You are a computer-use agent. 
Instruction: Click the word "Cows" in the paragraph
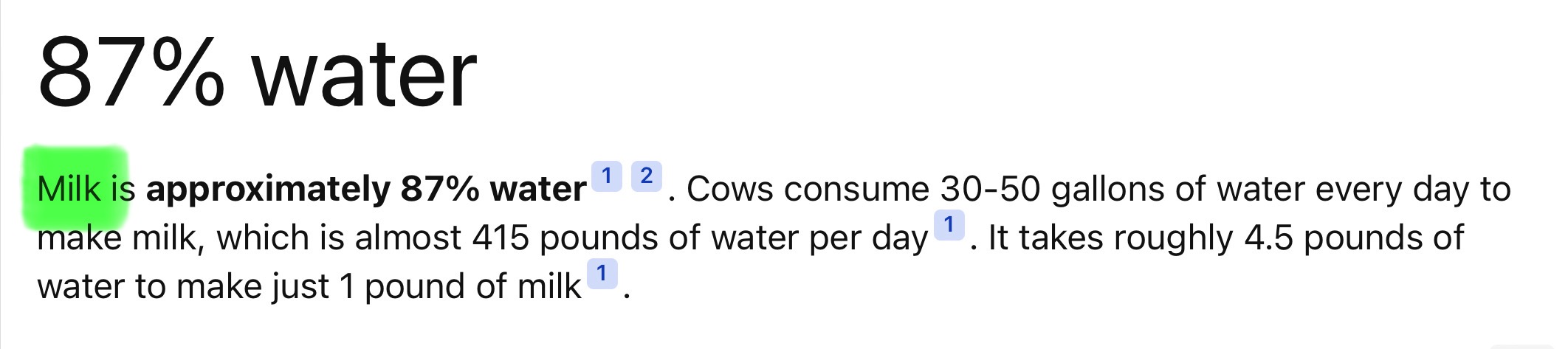tap(730, 189)
